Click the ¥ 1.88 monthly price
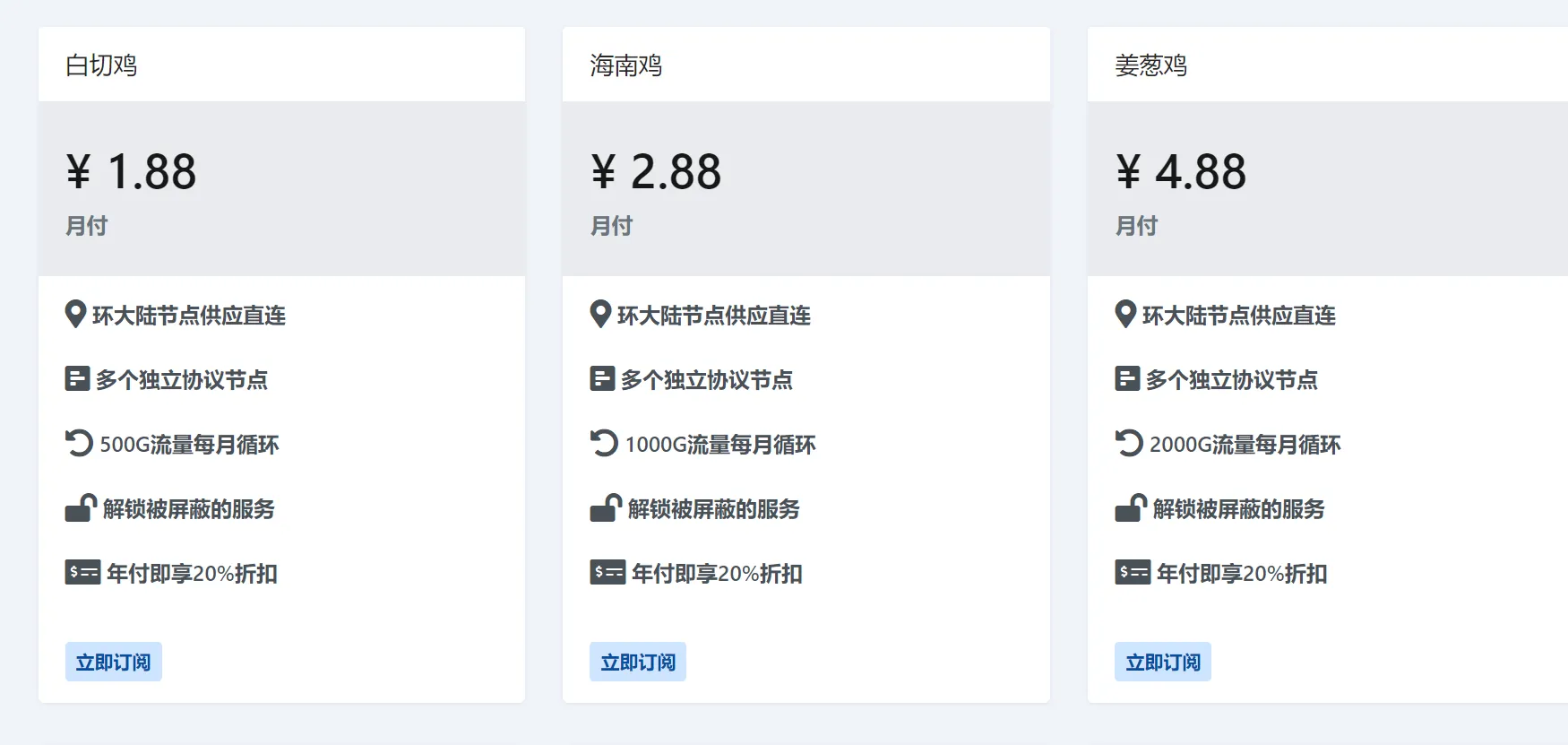This screenshot has height=745, width=1568. 132,171
